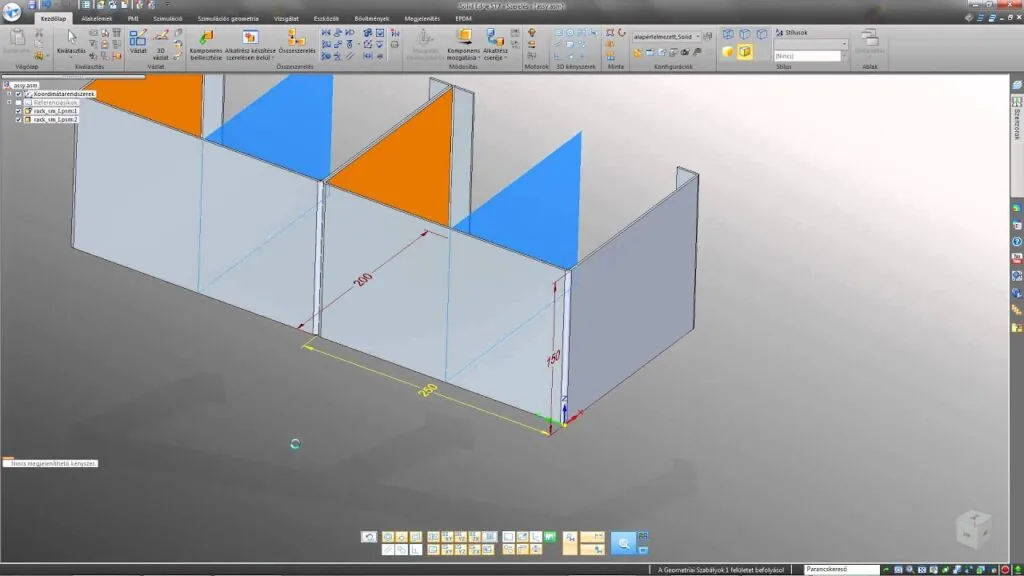The height and width of the screenshot is (576, 1024).
Task: Open quick access toolbar customize dropdown
Action: coord(167,5)
